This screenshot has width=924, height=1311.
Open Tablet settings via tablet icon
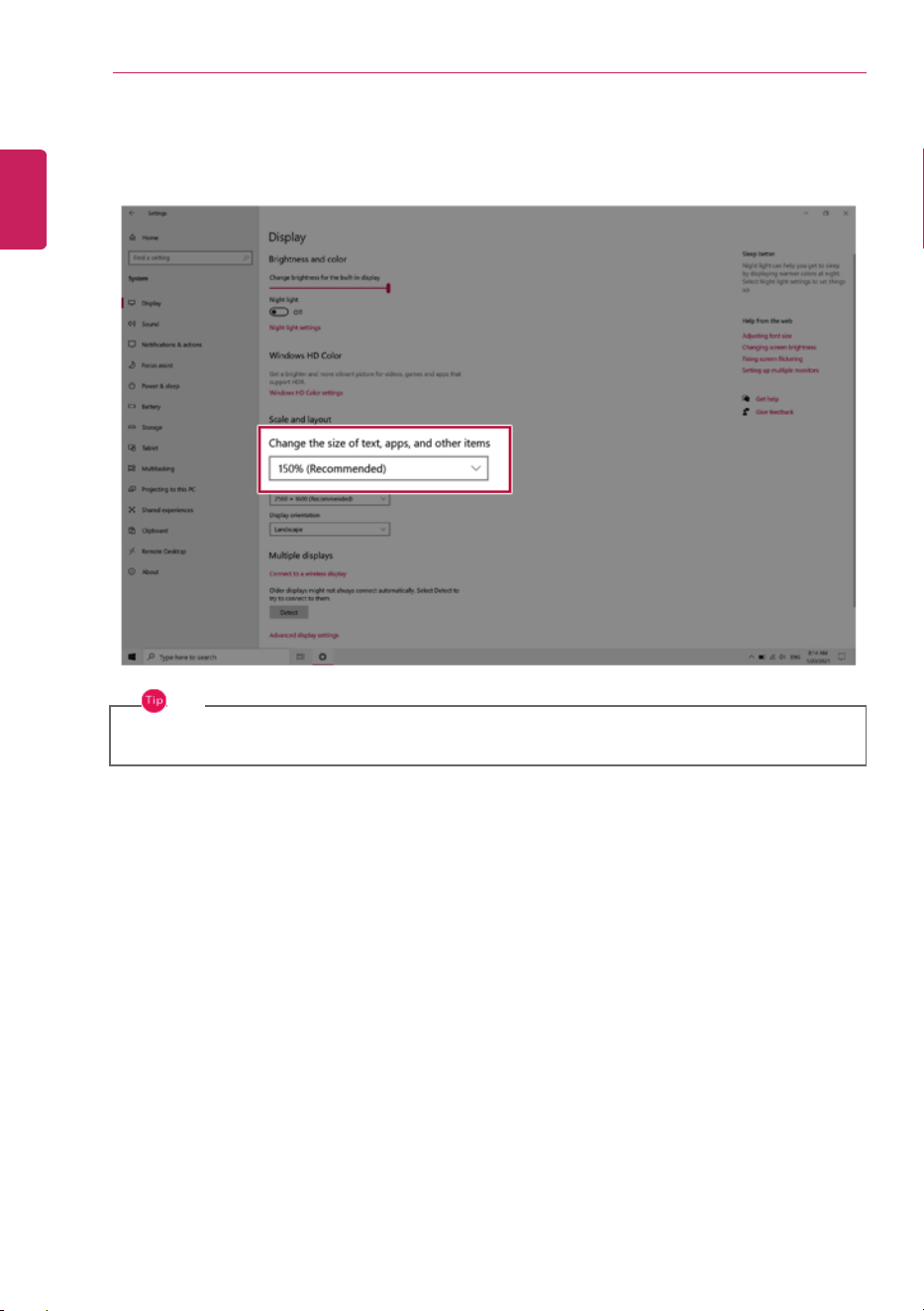click(x=132, y=448)
